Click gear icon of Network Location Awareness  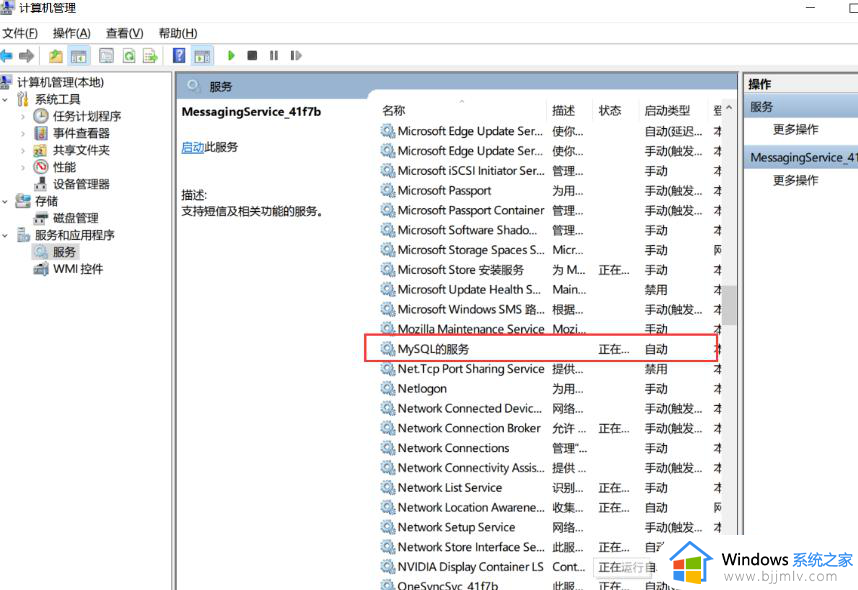click(x=388, y=507)
